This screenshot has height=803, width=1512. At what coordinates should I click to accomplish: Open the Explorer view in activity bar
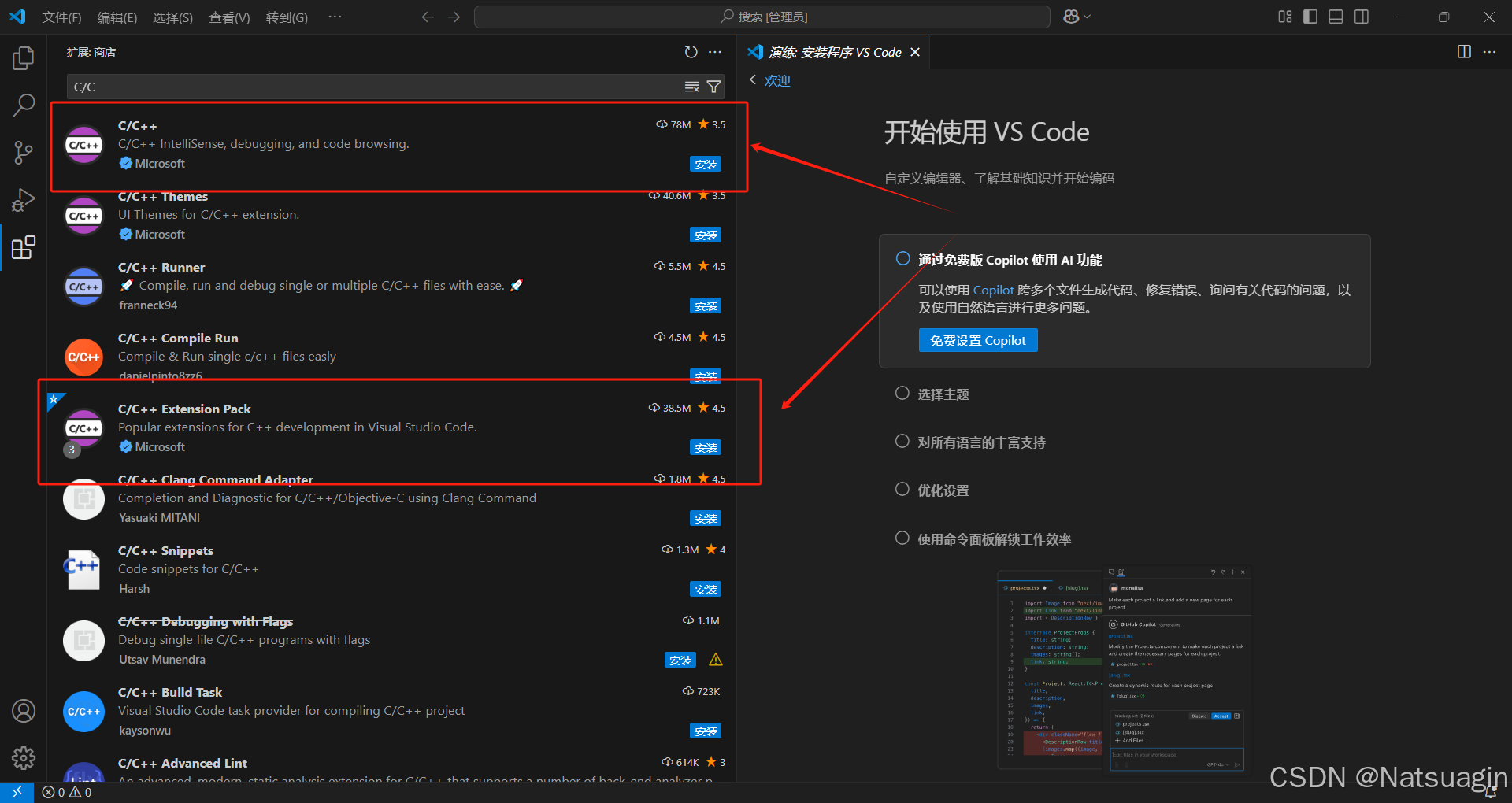coord(24,57)
